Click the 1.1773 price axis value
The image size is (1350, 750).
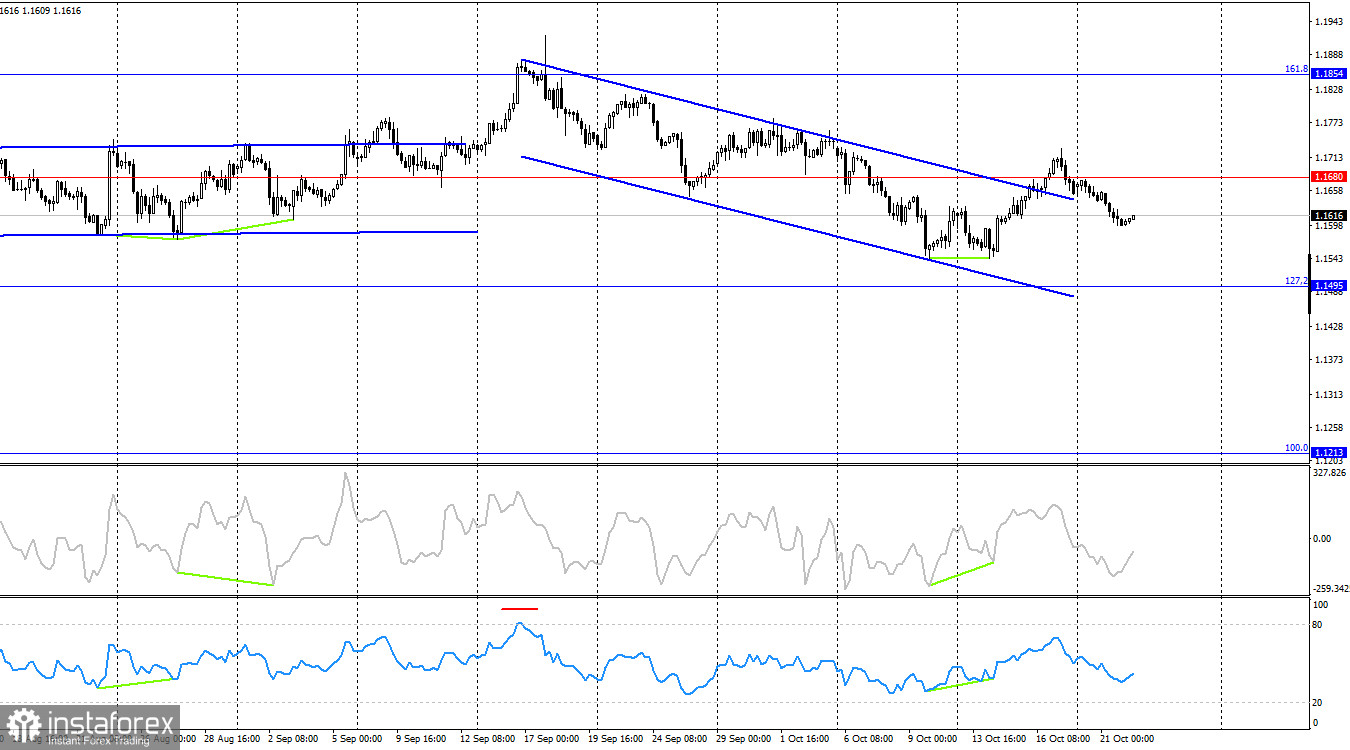(1328, 123)
